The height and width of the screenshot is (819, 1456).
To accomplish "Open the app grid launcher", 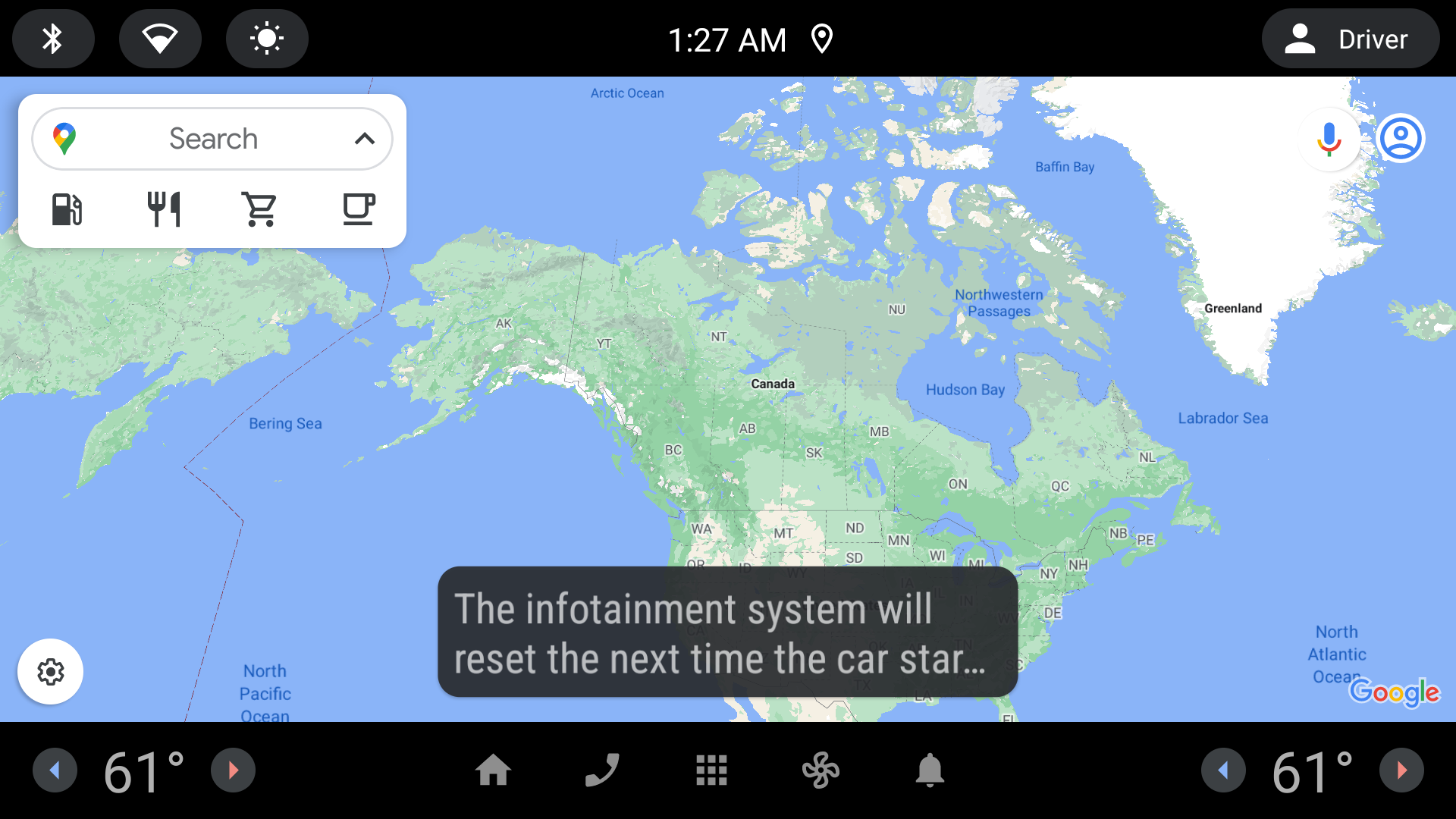I will point(711,770).
